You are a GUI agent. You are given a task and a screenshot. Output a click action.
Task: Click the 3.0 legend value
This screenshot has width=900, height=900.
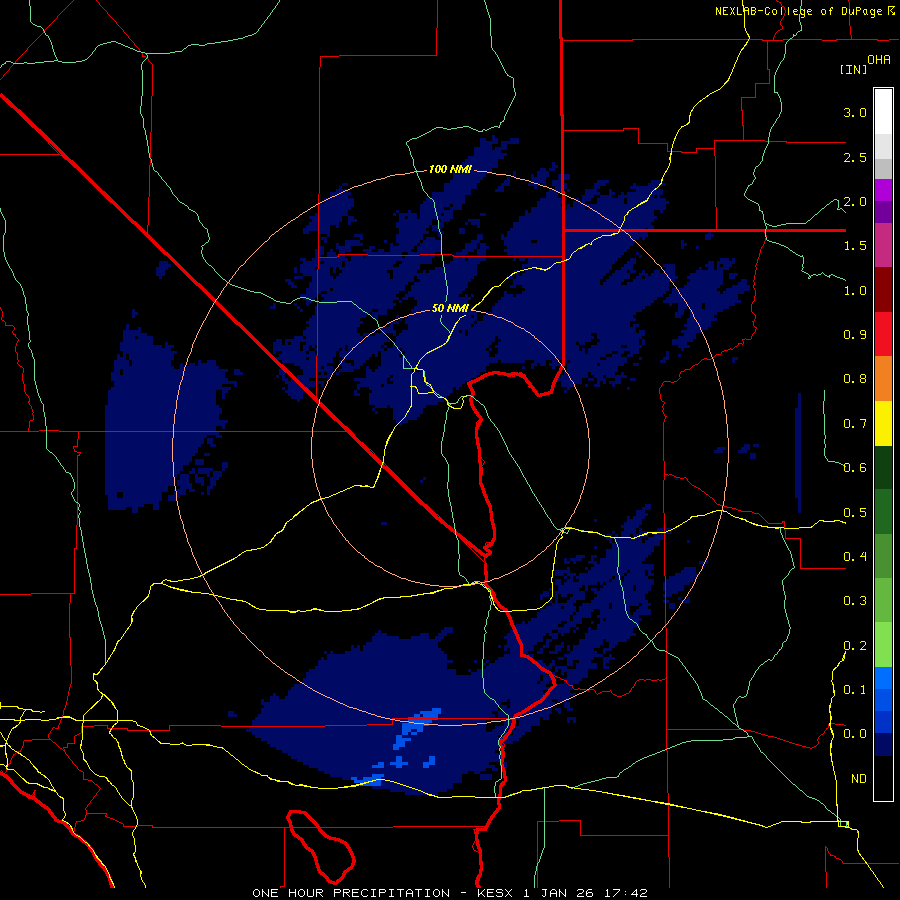pyautogui.click(x=855, y=112)
